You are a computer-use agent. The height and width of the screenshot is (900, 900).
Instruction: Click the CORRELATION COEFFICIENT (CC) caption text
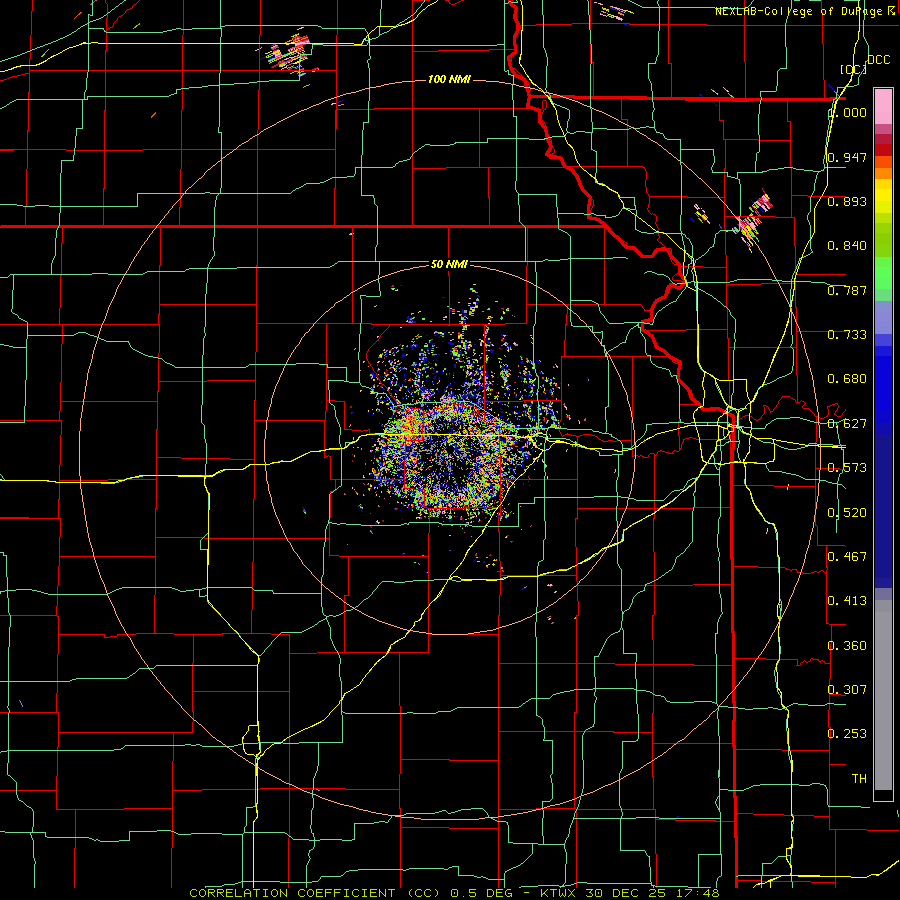(315, 893)
